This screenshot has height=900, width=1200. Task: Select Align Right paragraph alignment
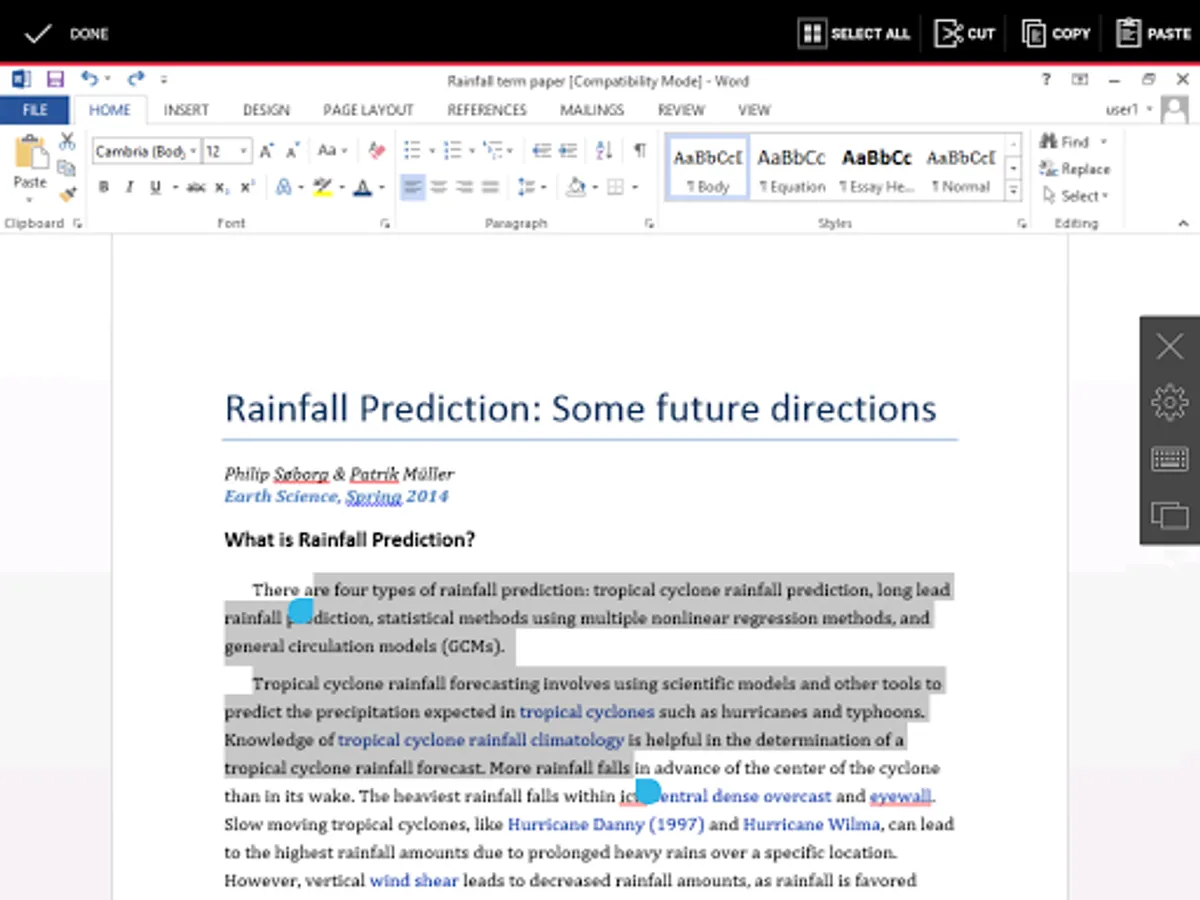click(464, 187)
